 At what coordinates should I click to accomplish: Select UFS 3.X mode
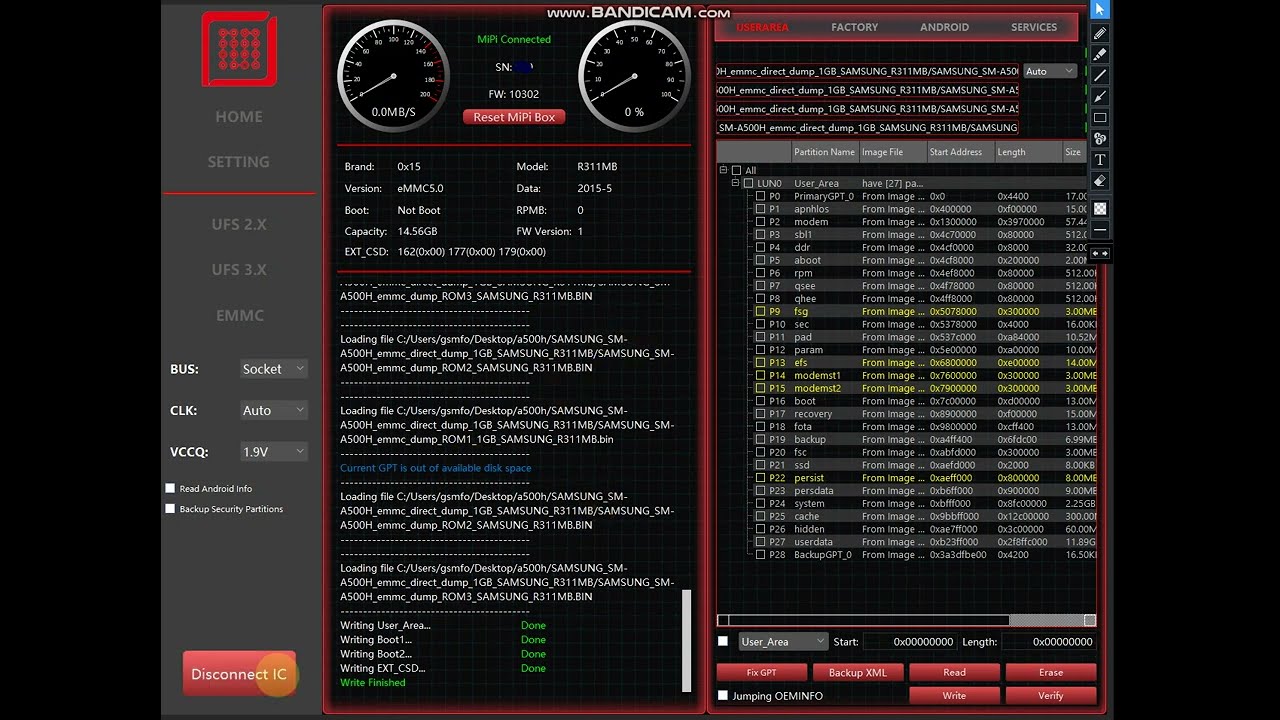click(239, 269)
